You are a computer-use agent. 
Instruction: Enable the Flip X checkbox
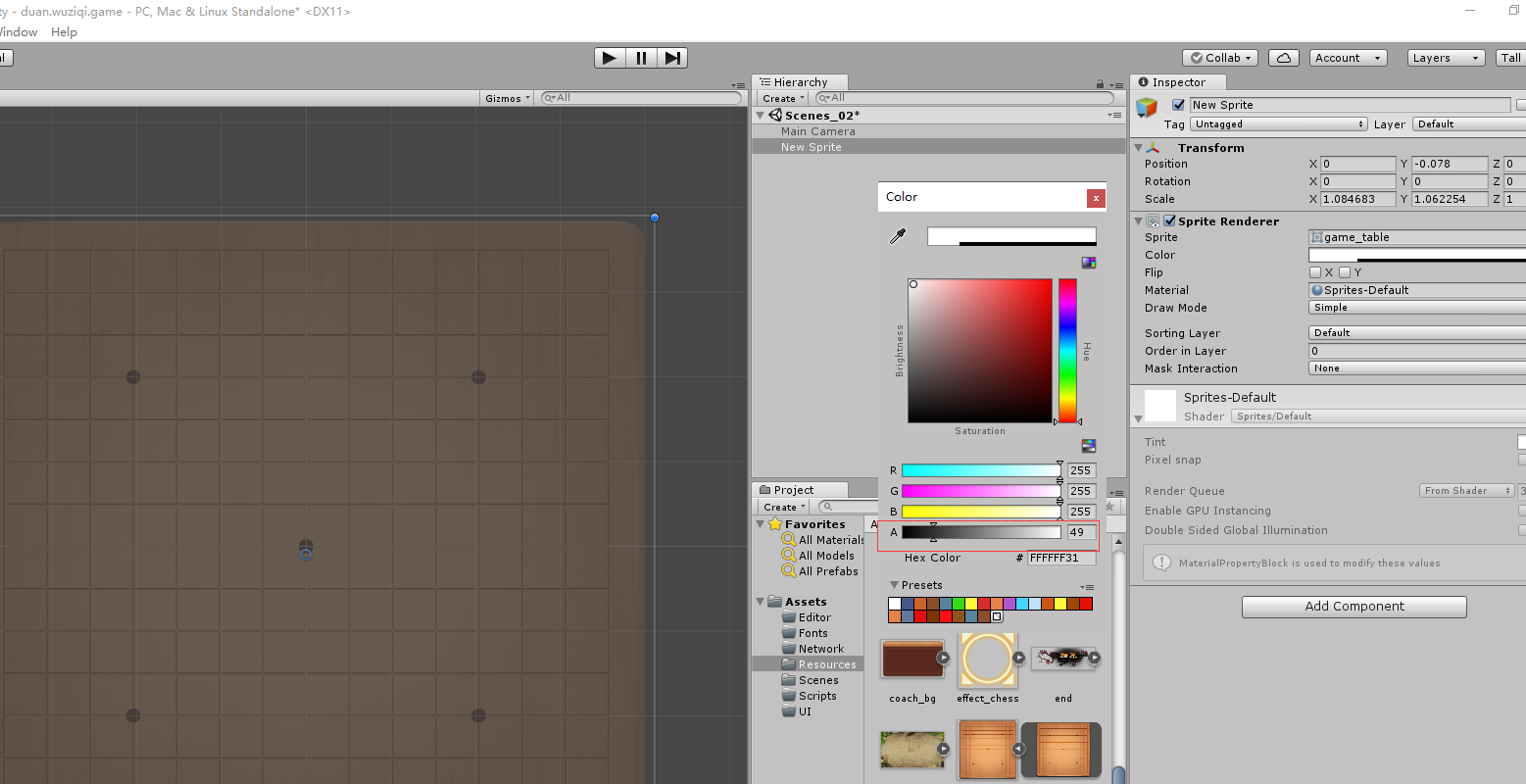[1313, 271]
